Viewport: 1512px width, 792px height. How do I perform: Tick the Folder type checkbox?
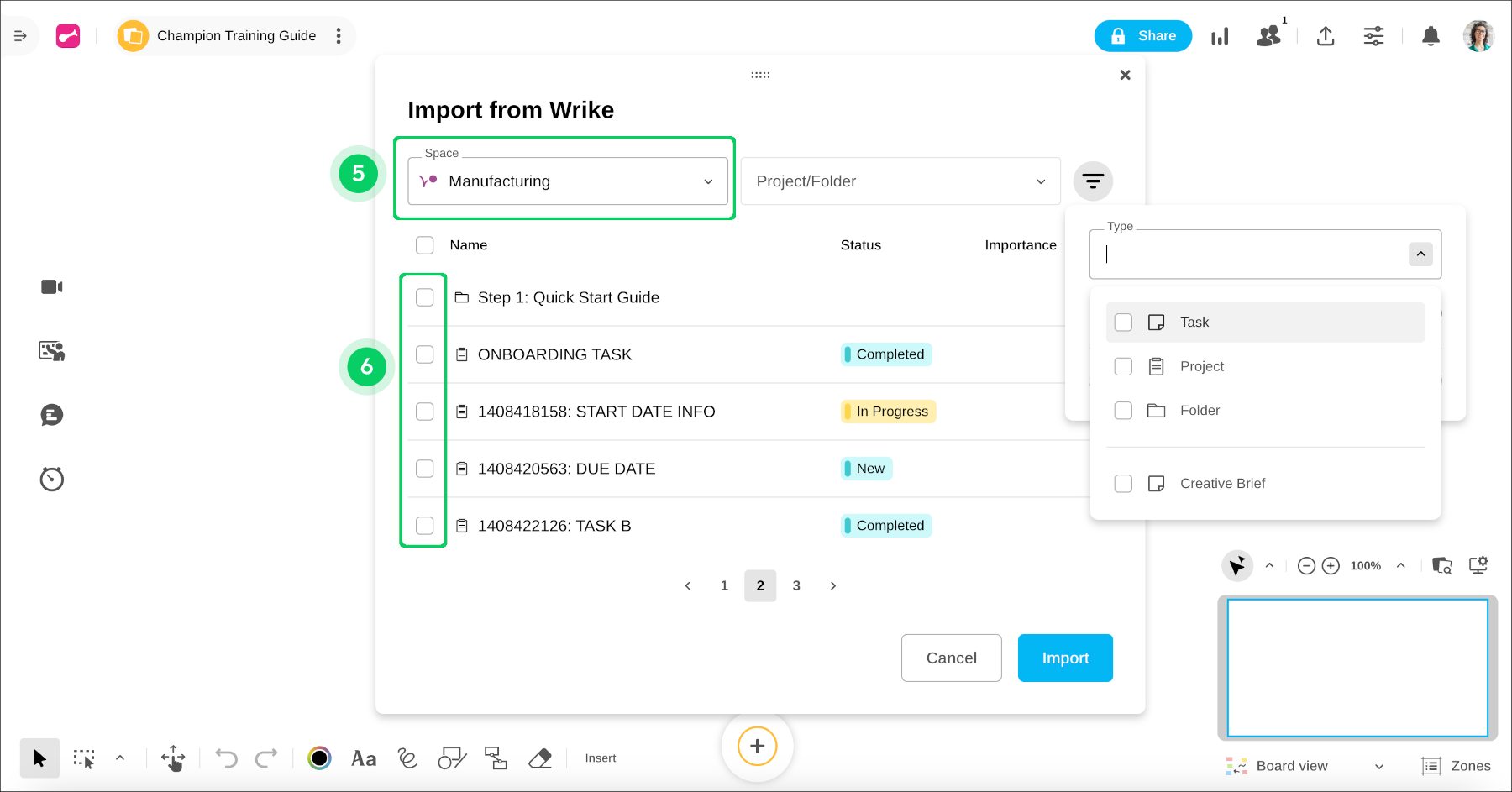click(1123, 411)
